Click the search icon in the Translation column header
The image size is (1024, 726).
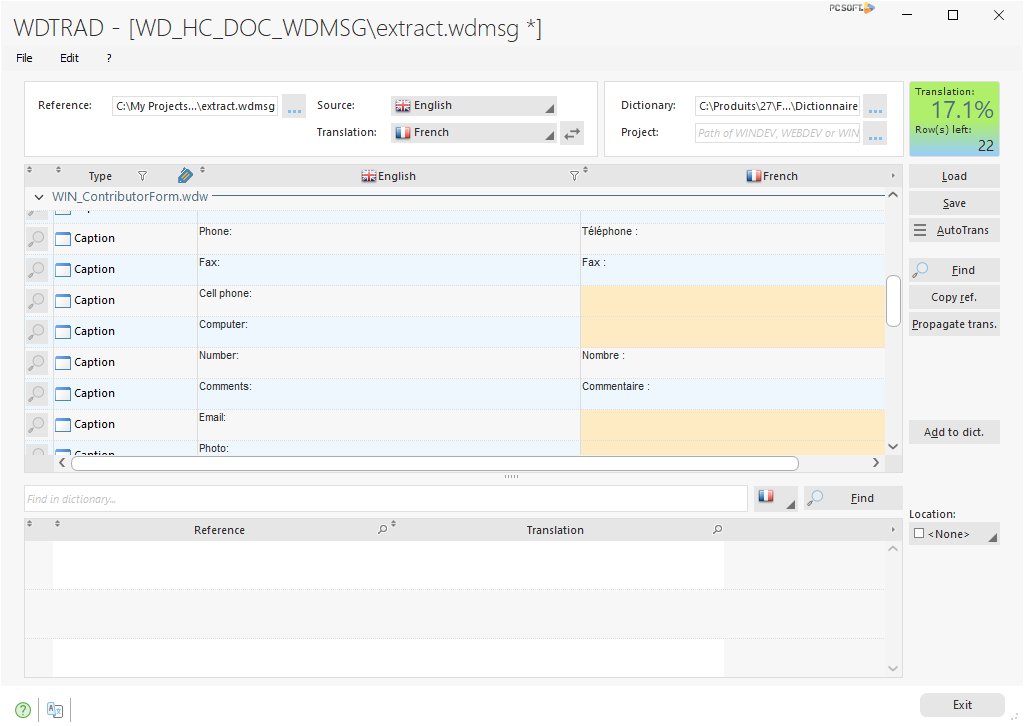tap(717, 529)
